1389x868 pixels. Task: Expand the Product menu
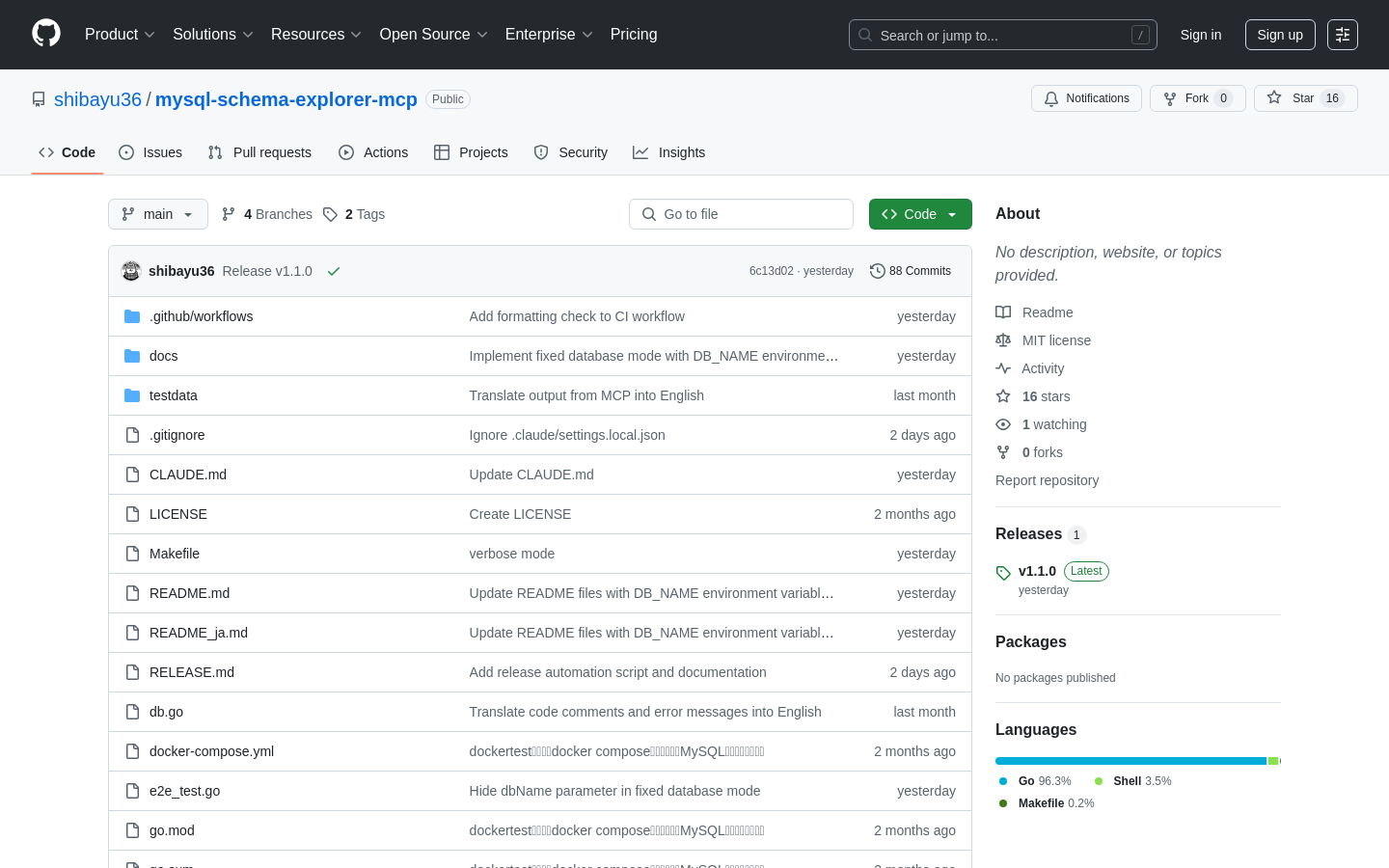(x=120, y=35)
